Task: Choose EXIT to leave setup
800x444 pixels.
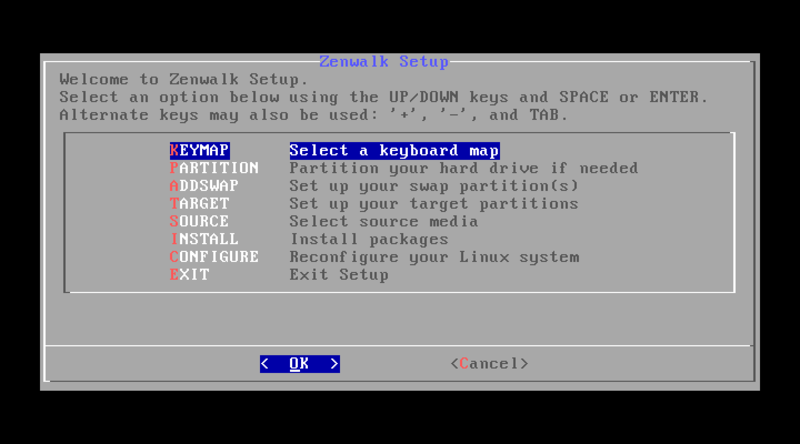Action: tap(189, 275)
